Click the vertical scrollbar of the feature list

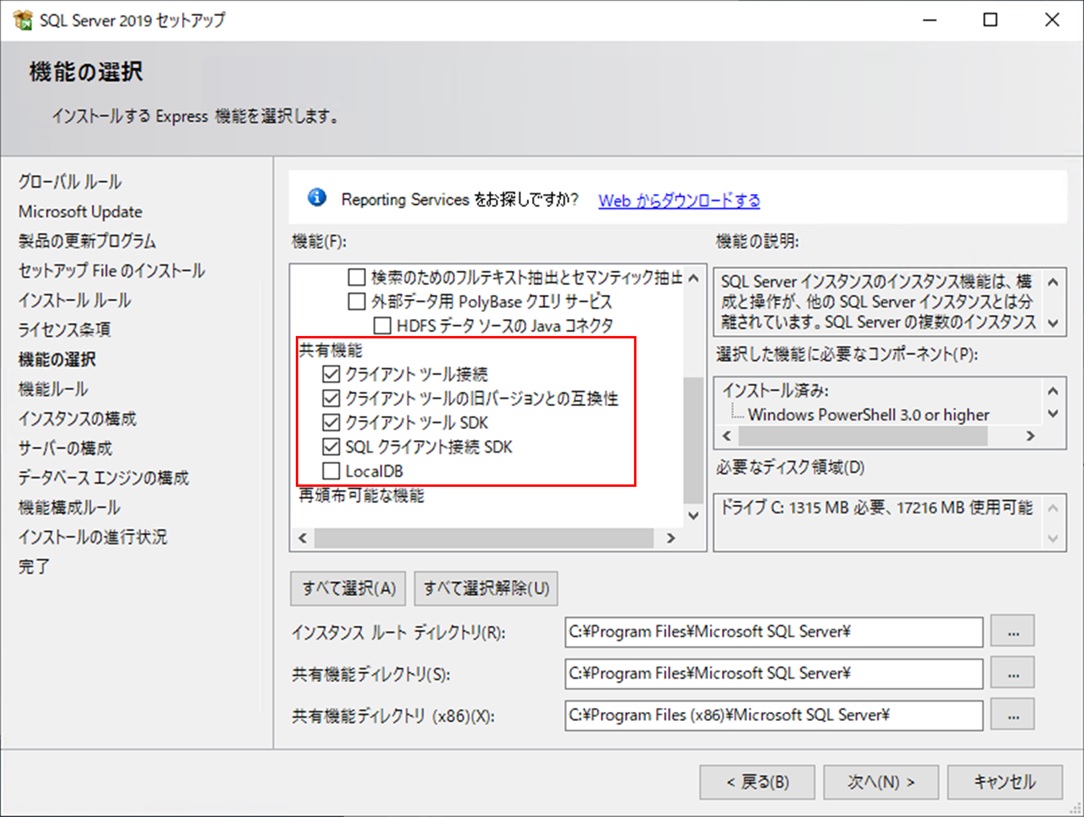[x=693, y=440]
